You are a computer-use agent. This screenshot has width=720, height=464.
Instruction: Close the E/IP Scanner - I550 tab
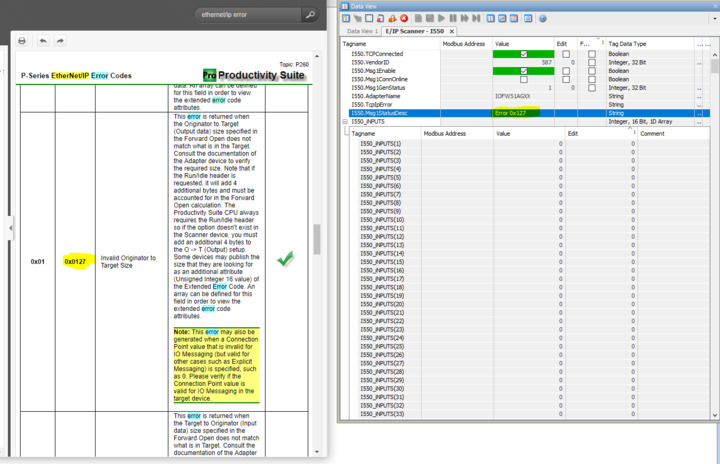point(452,31)
